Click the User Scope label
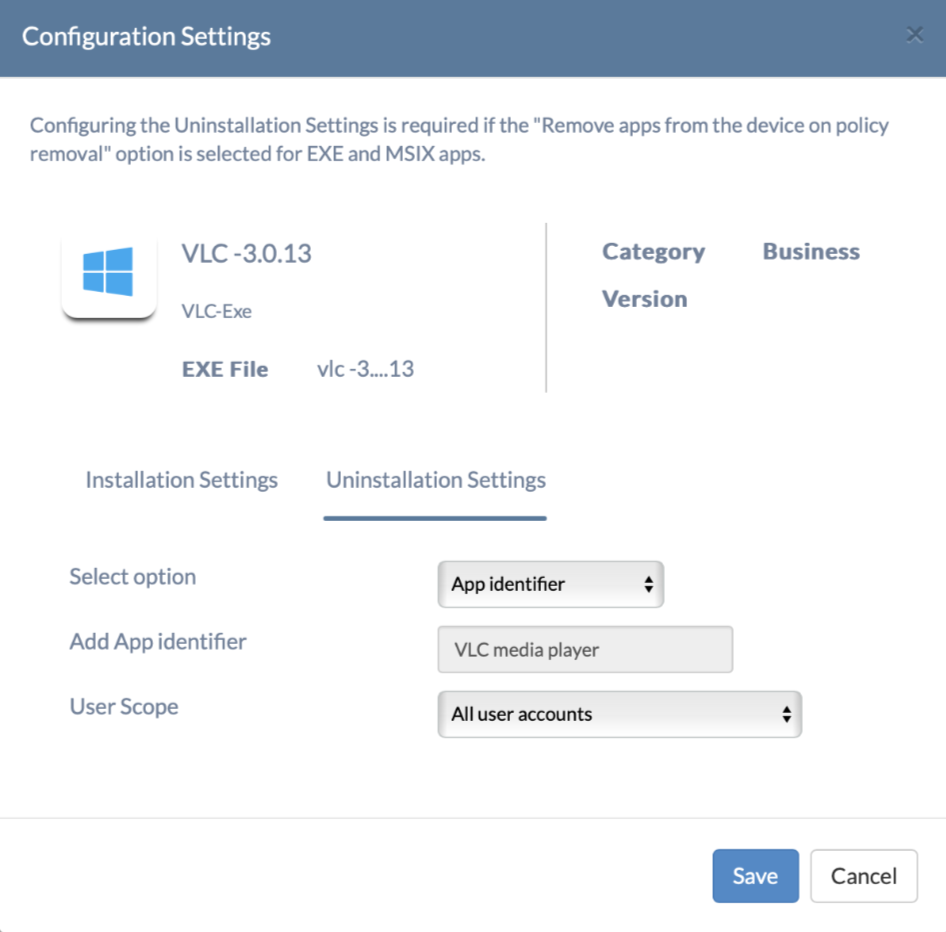 point(124,707)
